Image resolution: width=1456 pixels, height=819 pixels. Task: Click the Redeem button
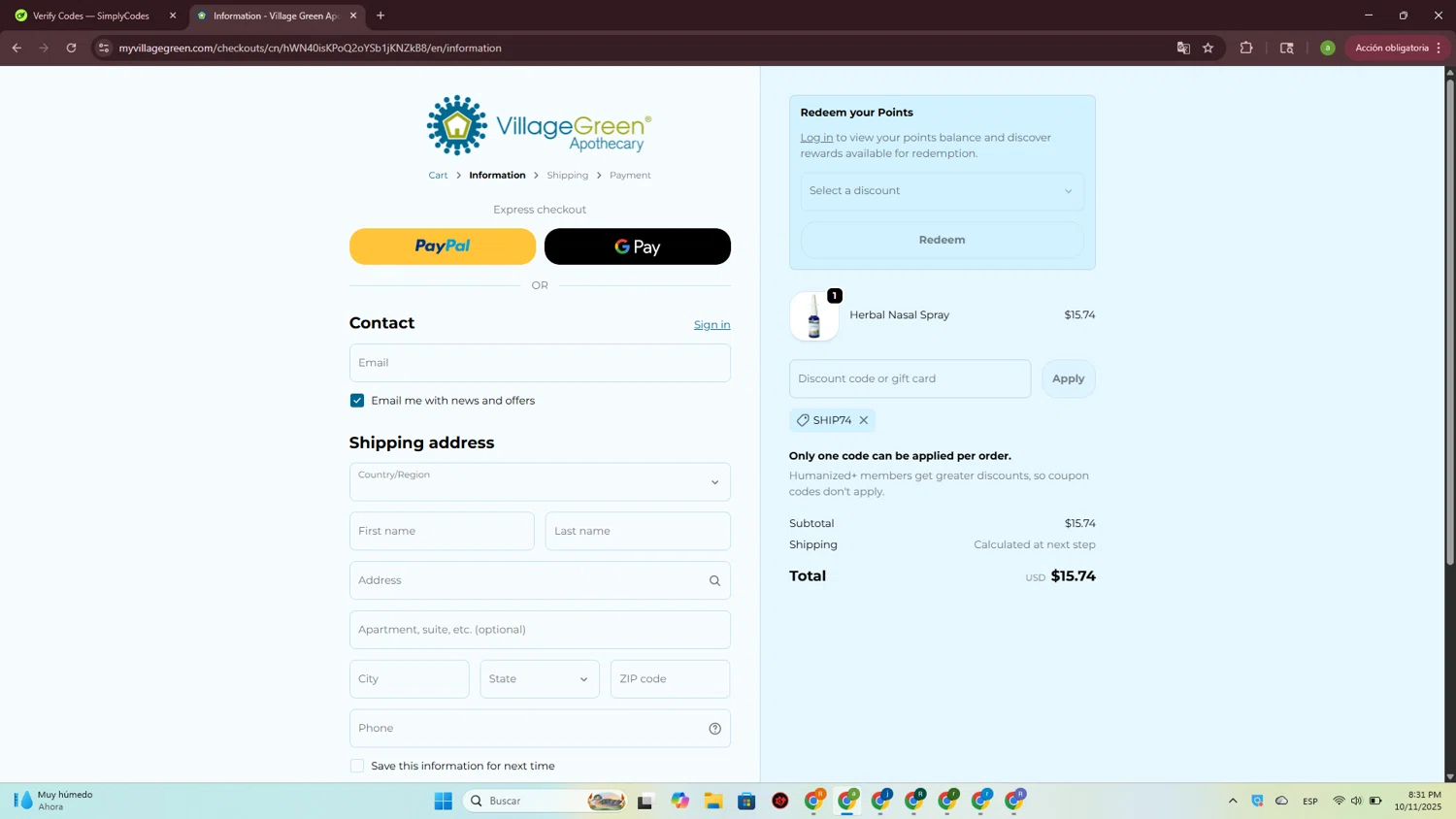click(942, 240)
